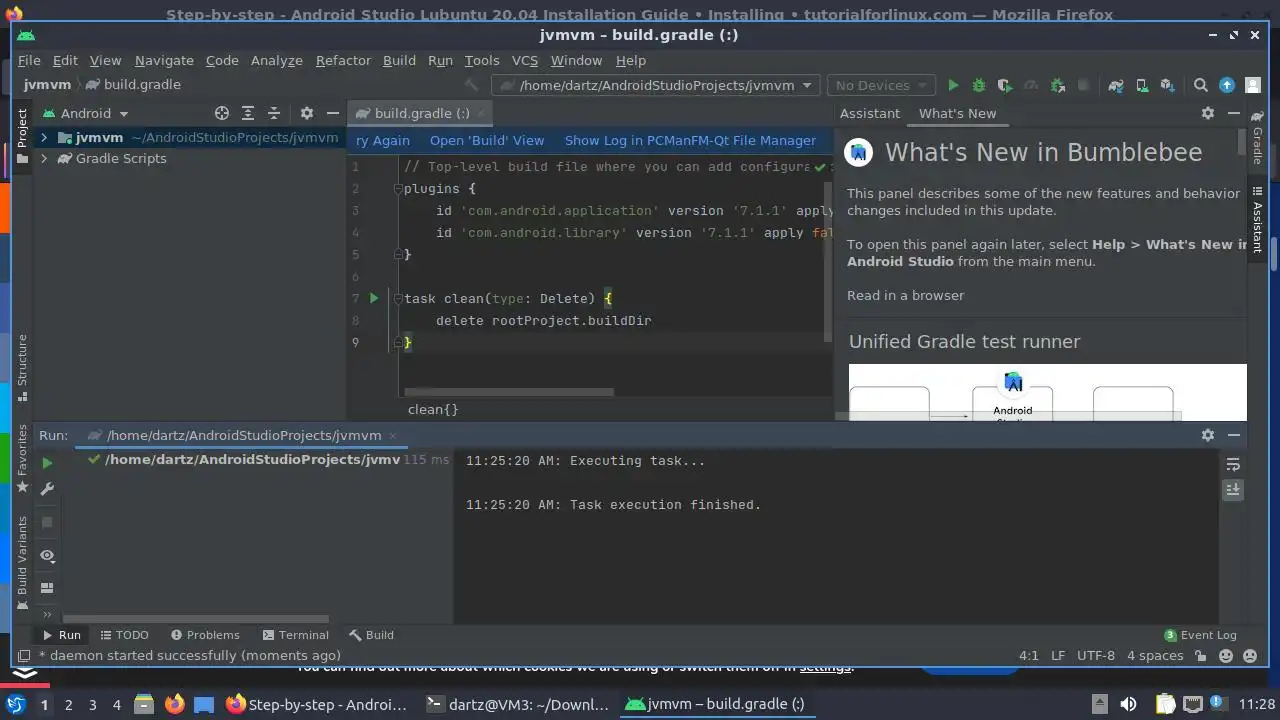Open SDK Manager icon in toolbar

1166,85
